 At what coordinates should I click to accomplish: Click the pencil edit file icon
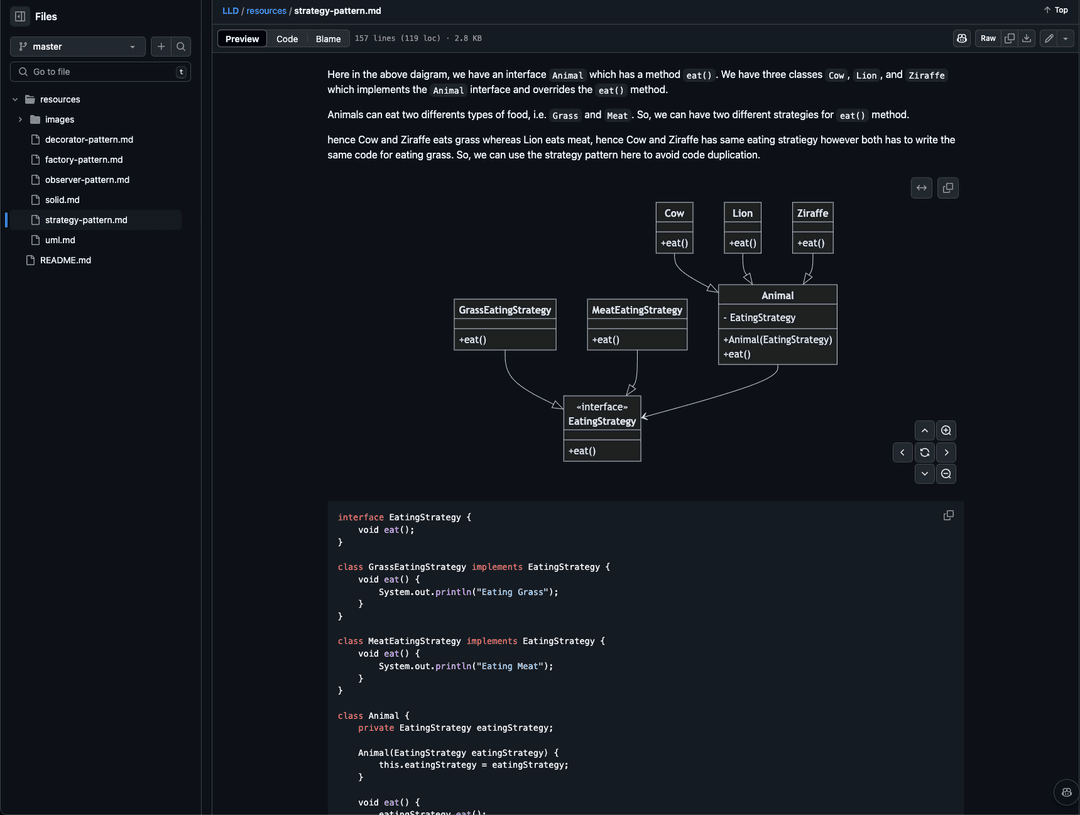(x=1048, y=38)
